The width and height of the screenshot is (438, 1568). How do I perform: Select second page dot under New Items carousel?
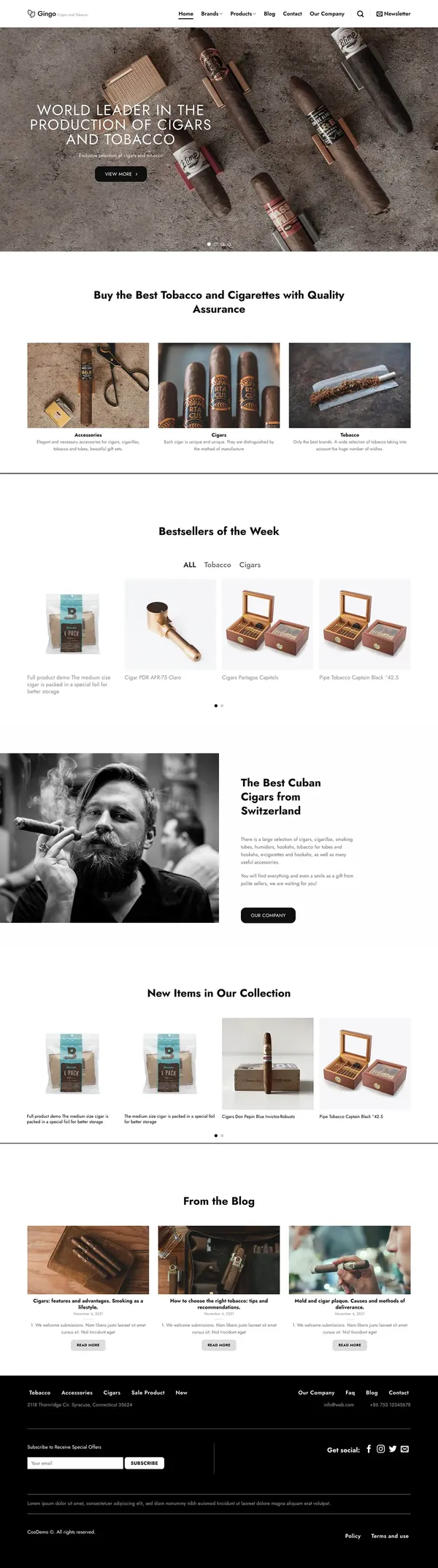click(x=222, y=1135)
